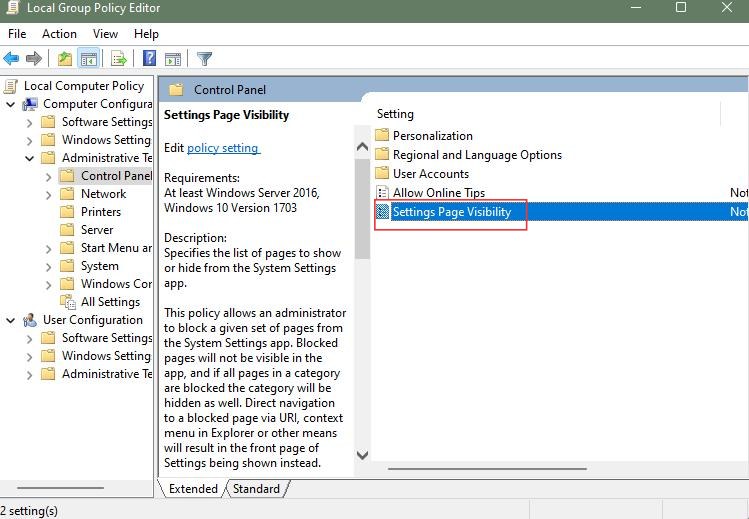The height and width of the screenshot is (519, 749).
Task: Expand Windows Settings under Computer Configuration
Action: [x=30, y=141]
